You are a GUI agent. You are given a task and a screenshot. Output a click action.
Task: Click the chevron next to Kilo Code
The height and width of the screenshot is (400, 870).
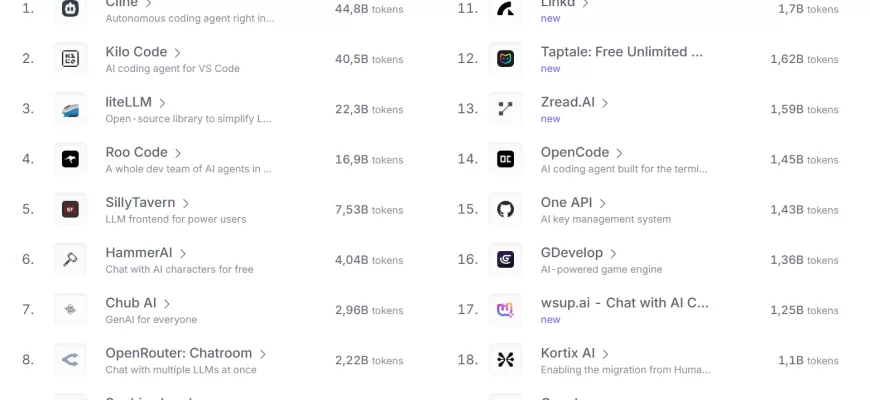177,53
